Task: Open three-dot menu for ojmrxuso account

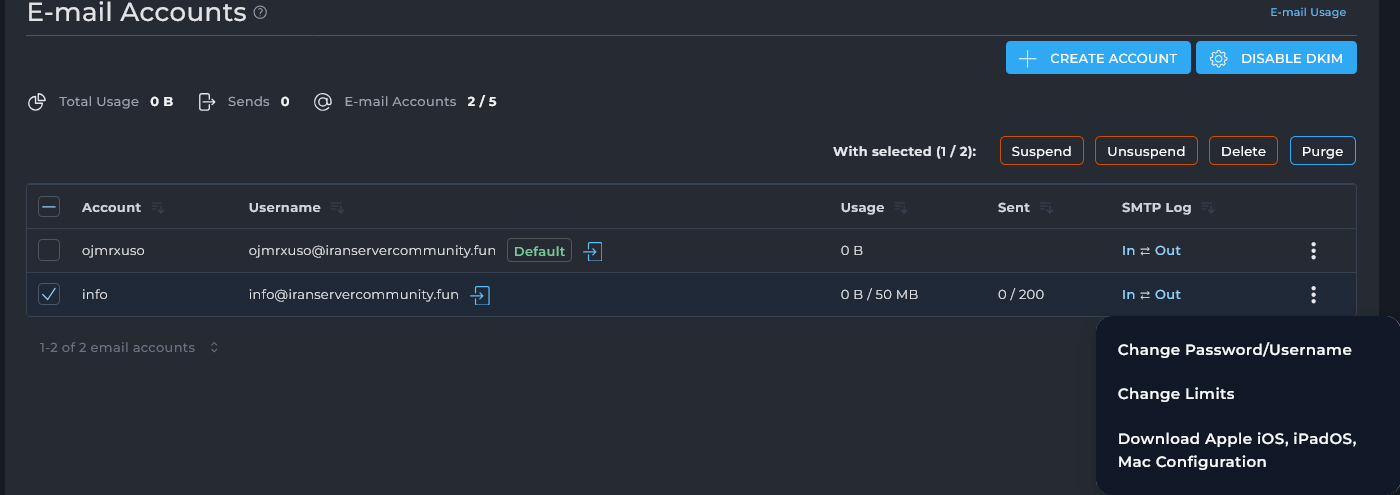Action: click(x=1313, y=251)
